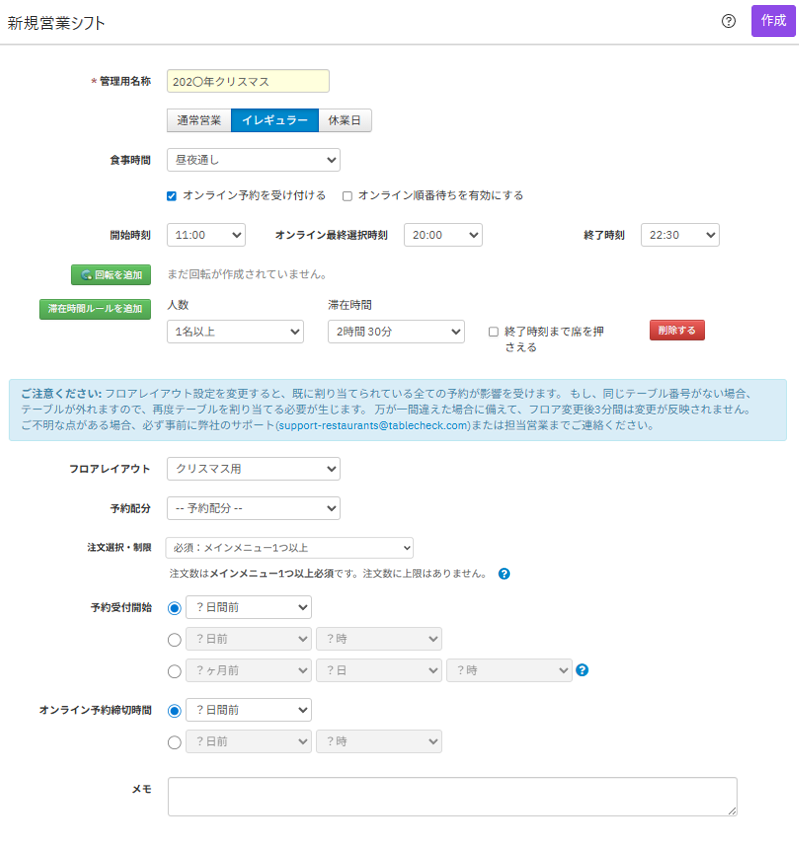Open 予約受付開始 ?日間前 dropdown
This screenshot has height=847, width=801.
pyautogui.click(x=248, y=607)
